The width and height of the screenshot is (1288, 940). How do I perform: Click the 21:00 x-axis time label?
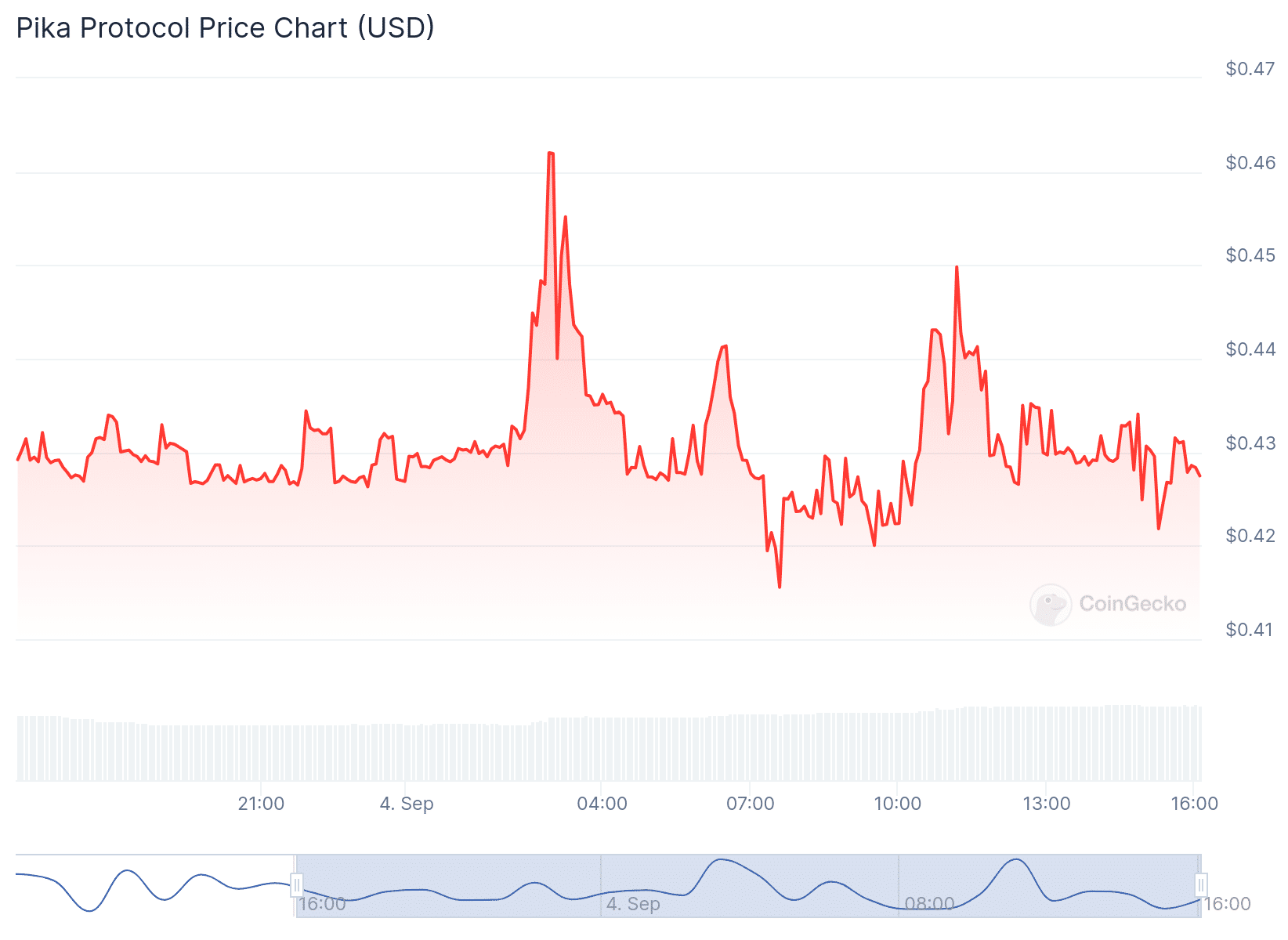point(261,804)
